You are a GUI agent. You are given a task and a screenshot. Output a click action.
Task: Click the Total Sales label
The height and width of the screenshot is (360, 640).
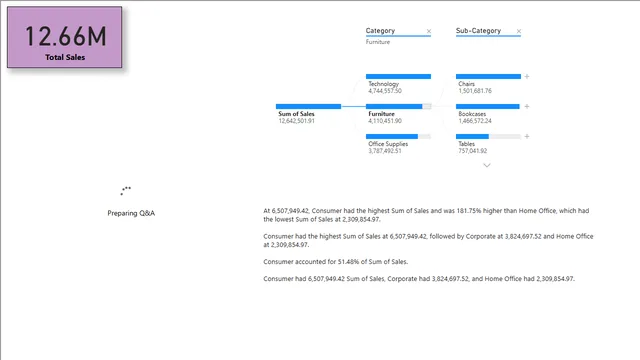tap(65, 58)
